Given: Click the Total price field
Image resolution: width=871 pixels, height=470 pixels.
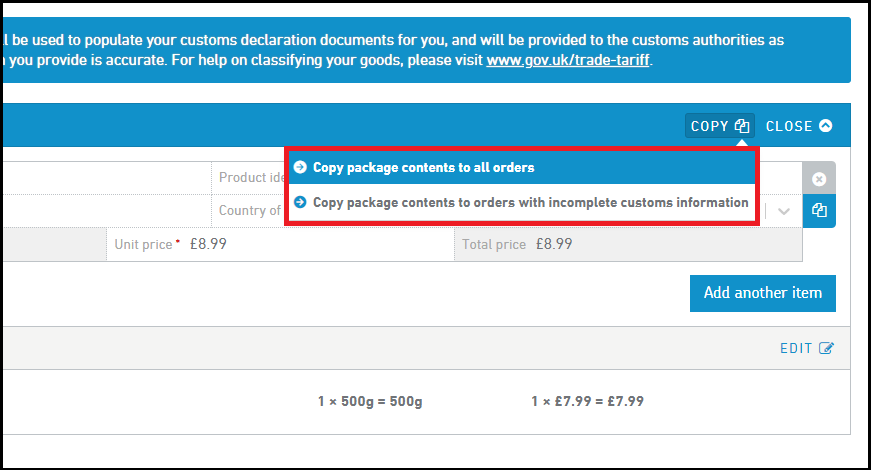Looking at the screenshot, I should point(627,244).
